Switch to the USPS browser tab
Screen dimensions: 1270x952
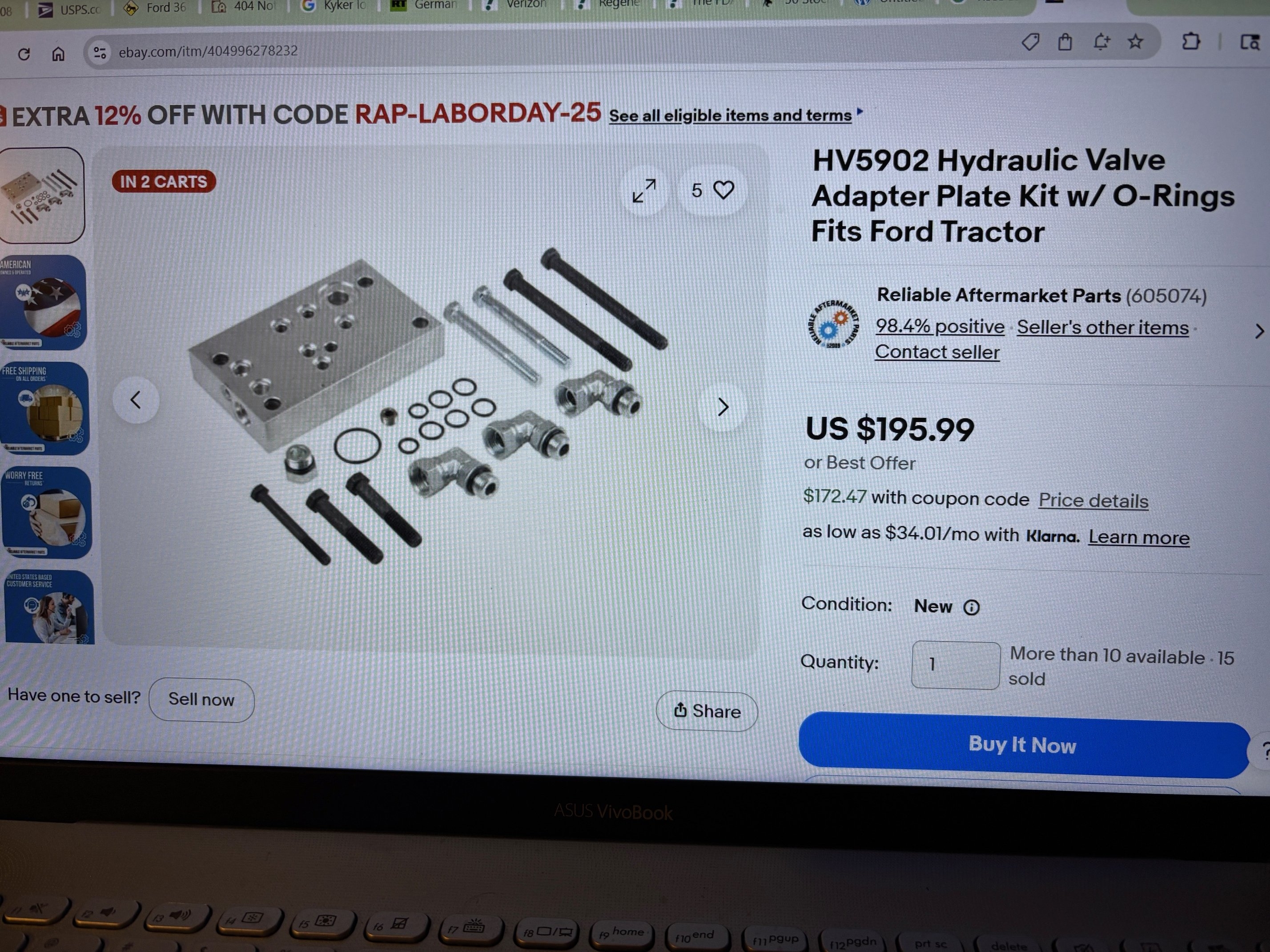click(69, 8)
